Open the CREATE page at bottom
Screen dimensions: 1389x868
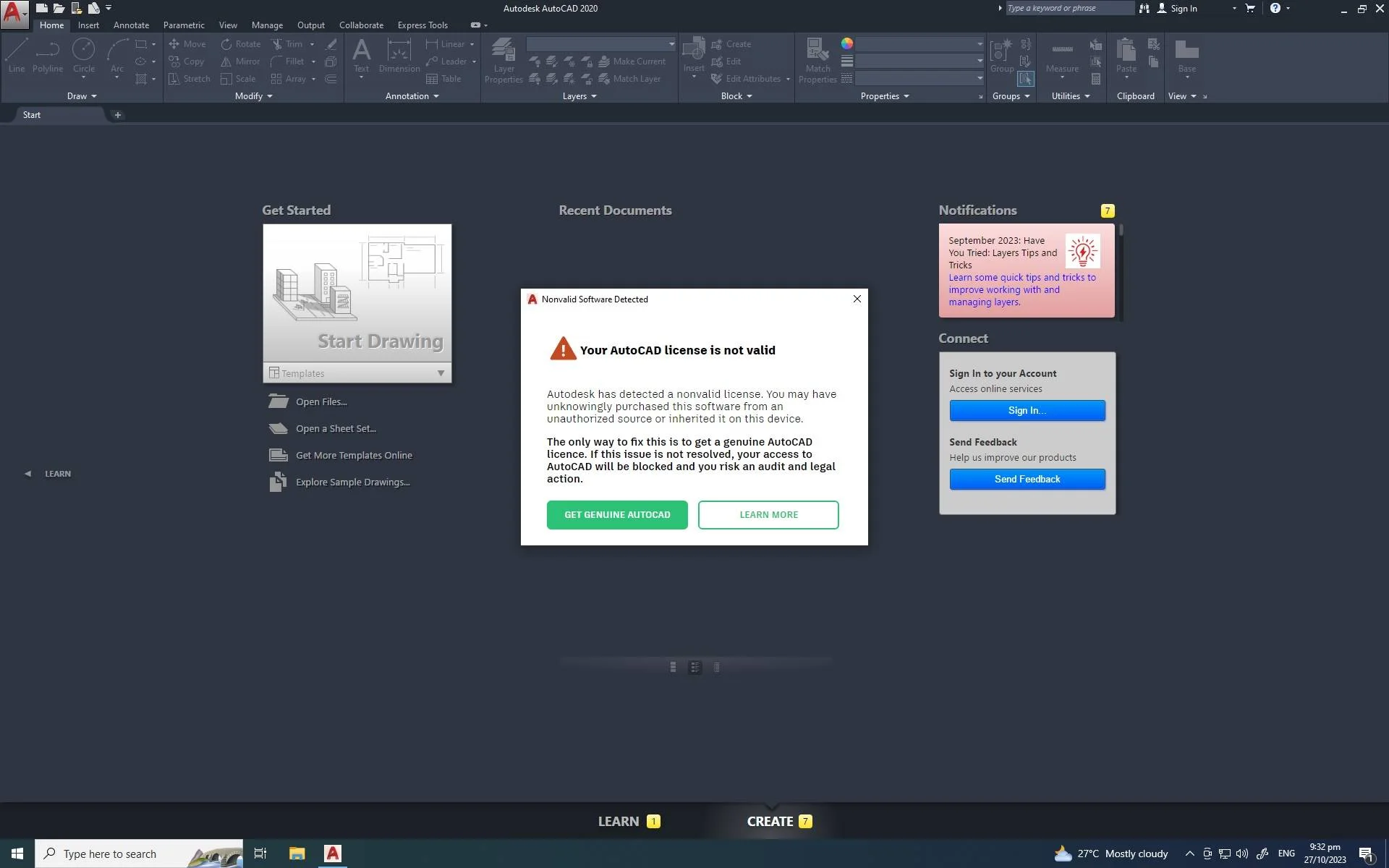pos(779,822)
